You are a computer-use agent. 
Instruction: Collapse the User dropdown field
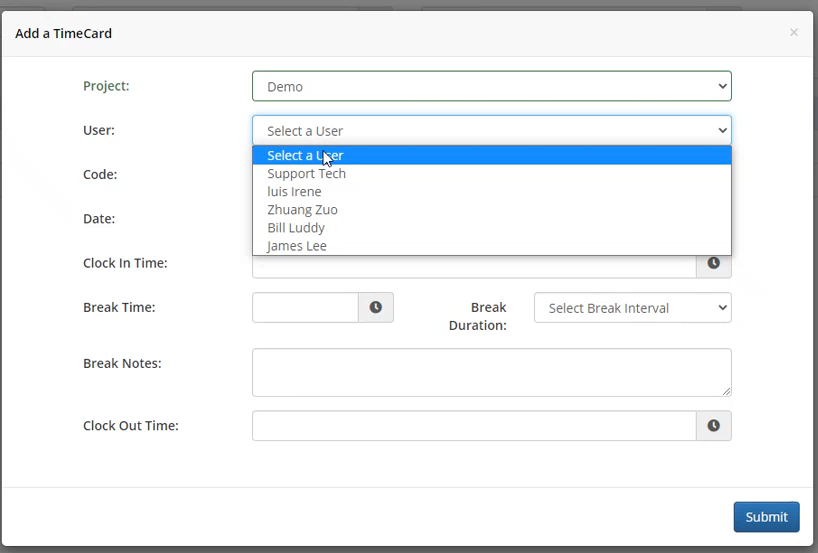tap(491, 131)
